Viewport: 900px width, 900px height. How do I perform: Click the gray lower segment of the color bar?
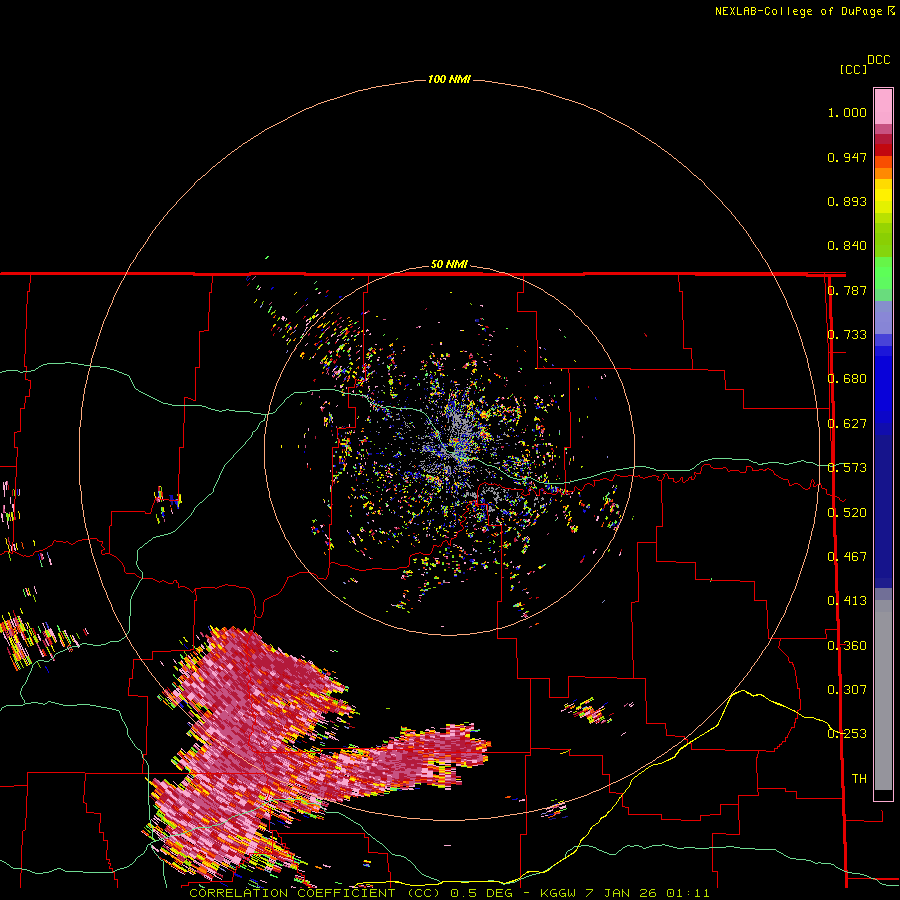pos(883,695)
